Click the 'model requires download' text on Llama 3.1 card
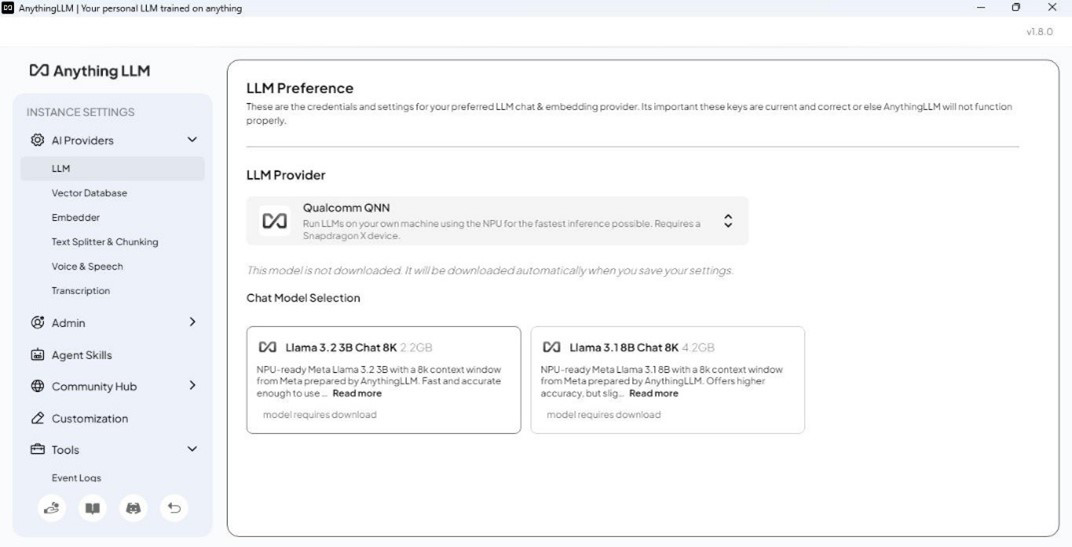1072x547 pixels. 604,414
